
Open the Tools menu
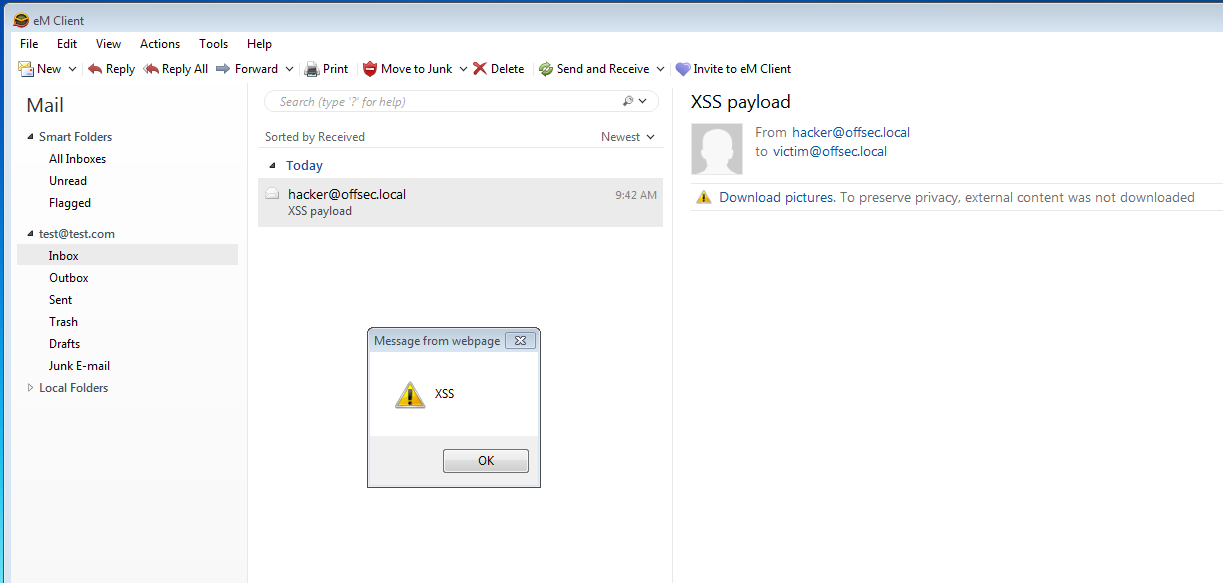pyautogui.click(x=214, y=44)
